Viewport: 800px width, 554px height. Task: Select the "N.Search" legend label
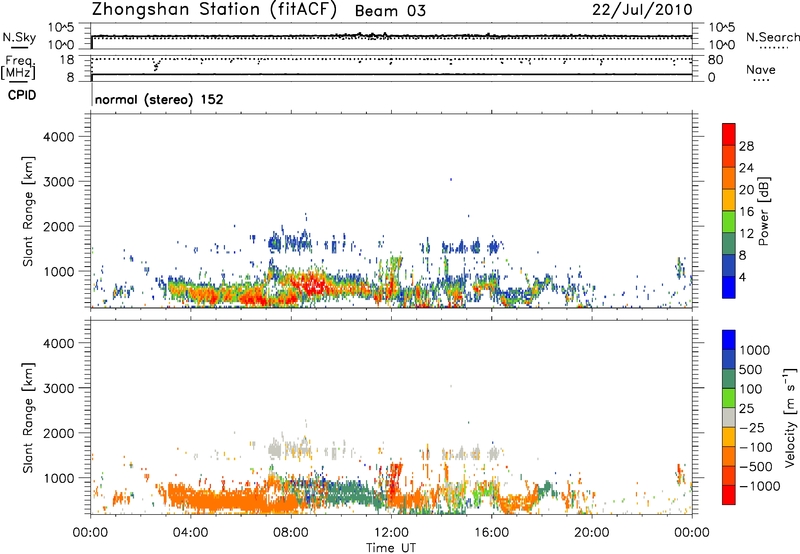click(x=772, y=37)
